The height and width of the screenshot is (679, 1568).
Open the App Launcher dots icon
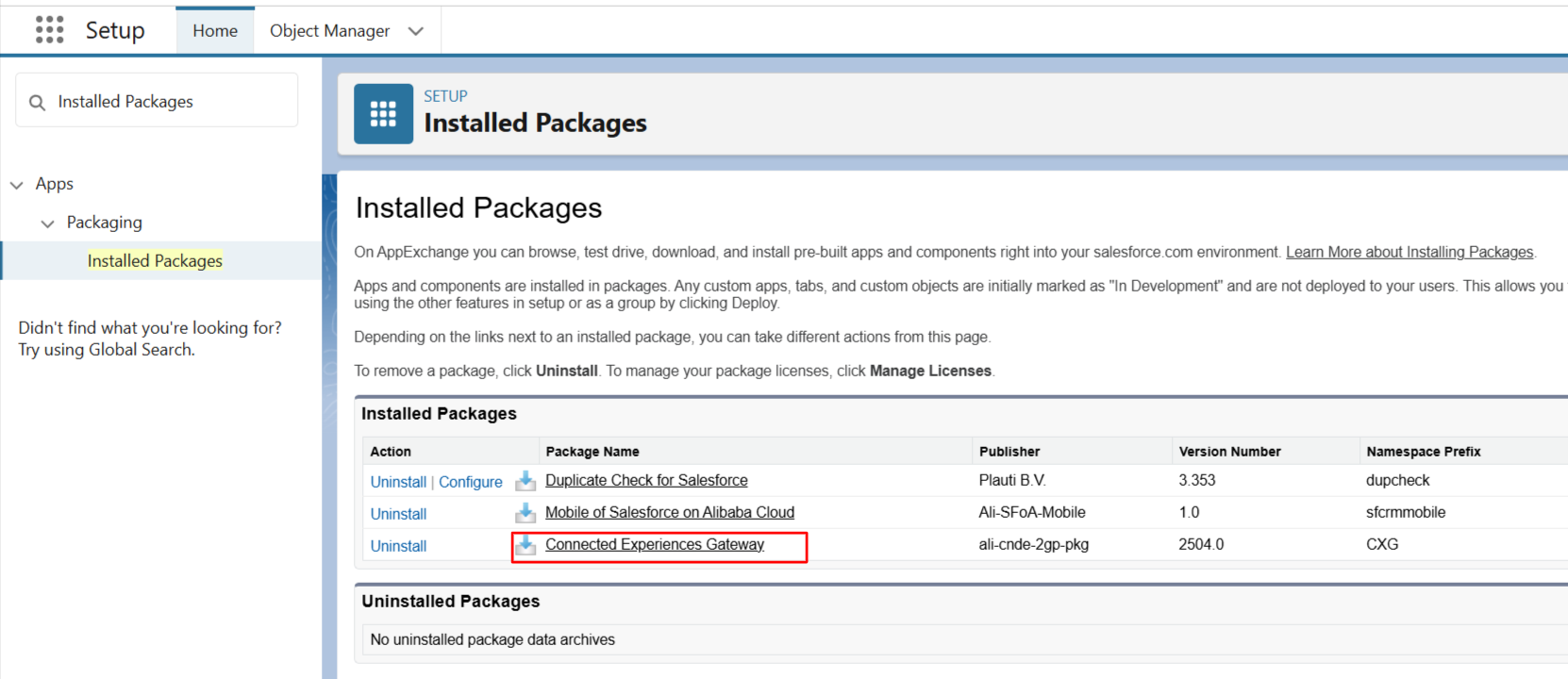[50, 30]
